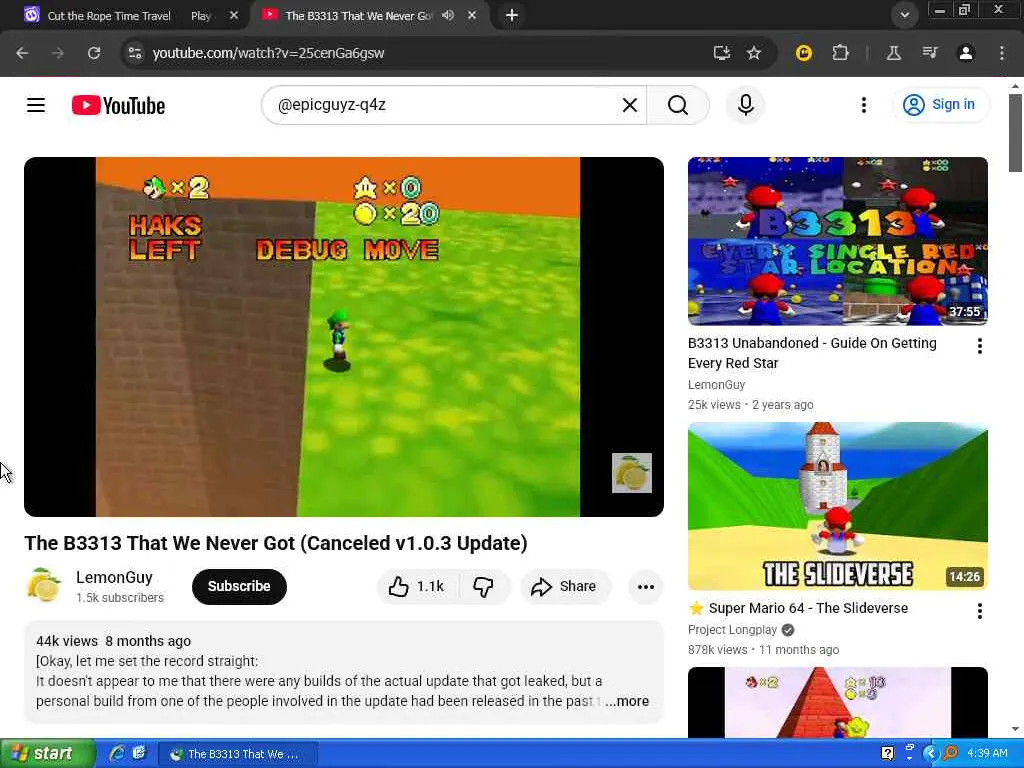
Task: Share the B3313 video
Action: pos(565,586)
